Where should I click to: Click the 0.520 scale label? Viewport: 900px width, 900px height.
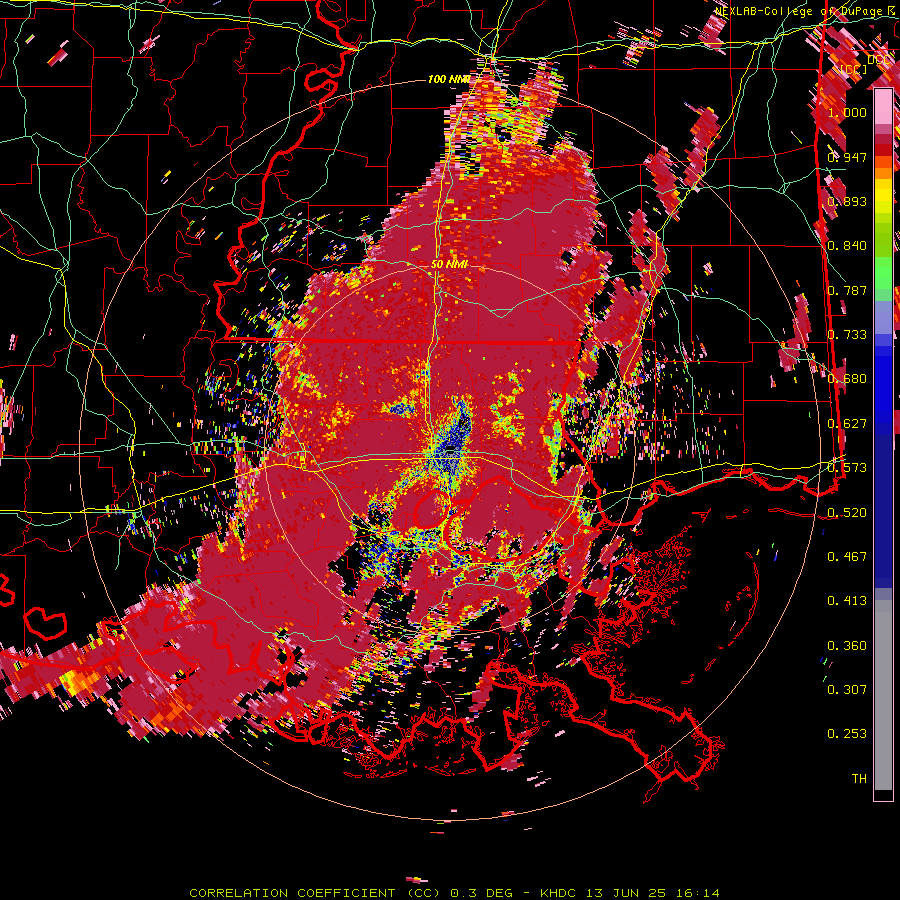point(847,513)
